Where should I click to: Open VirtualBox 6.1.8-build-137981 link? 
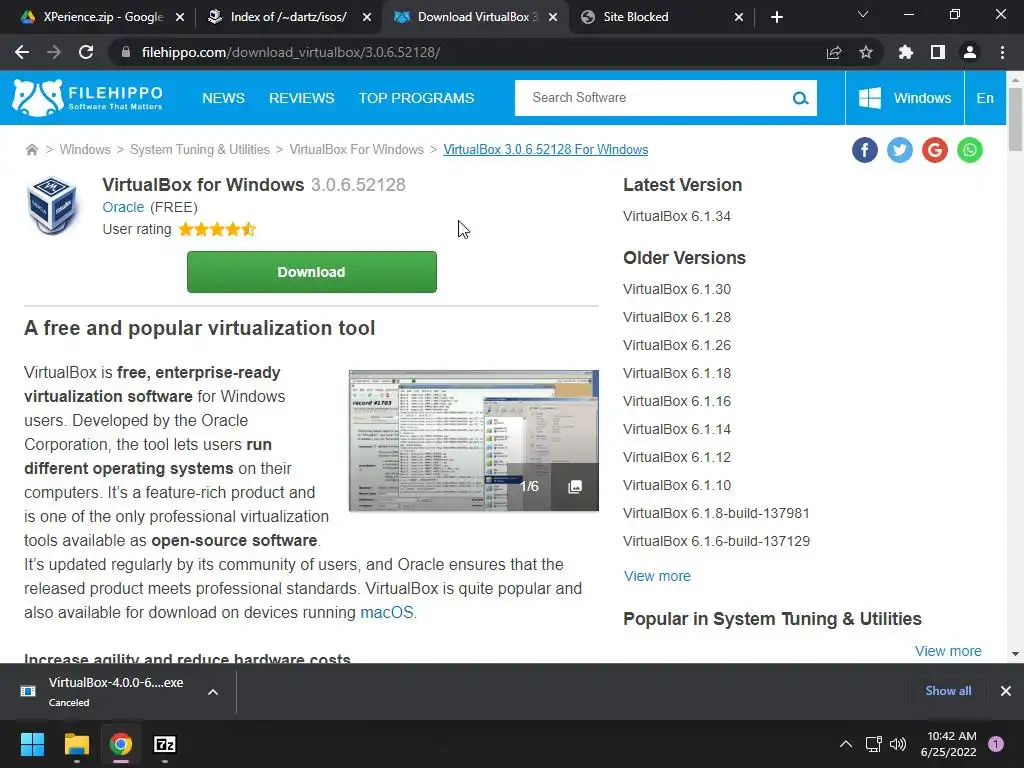click(x=716, y=513)
